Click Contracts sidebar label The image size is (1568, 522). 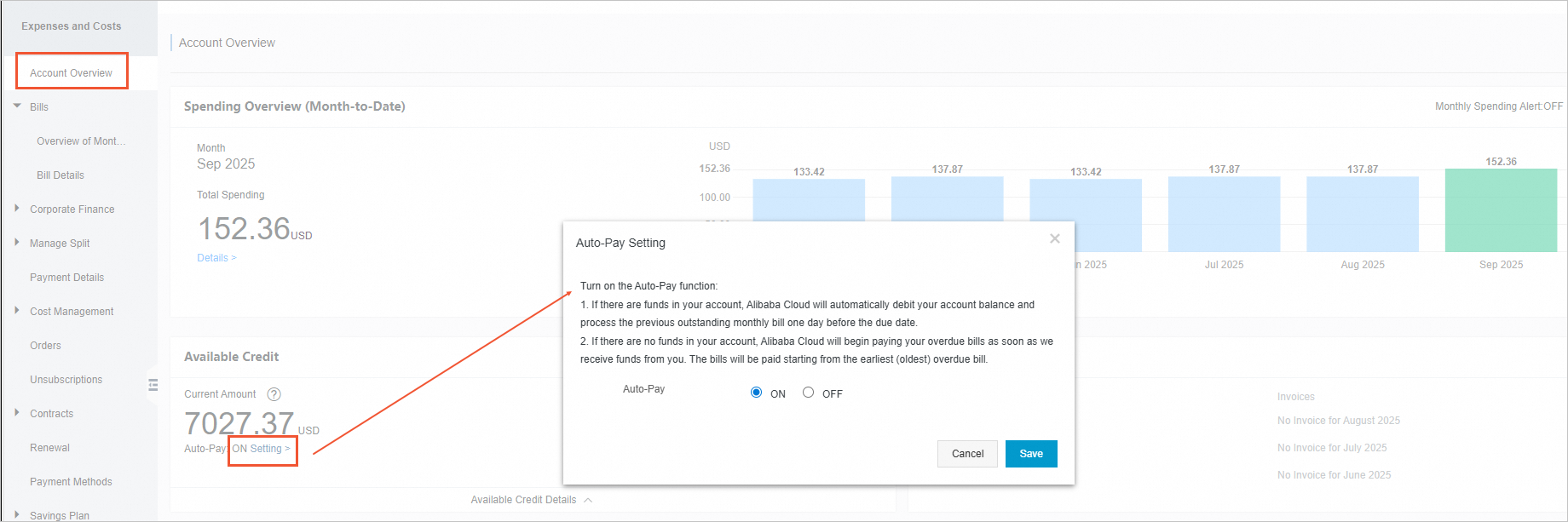tap(51, 414)
